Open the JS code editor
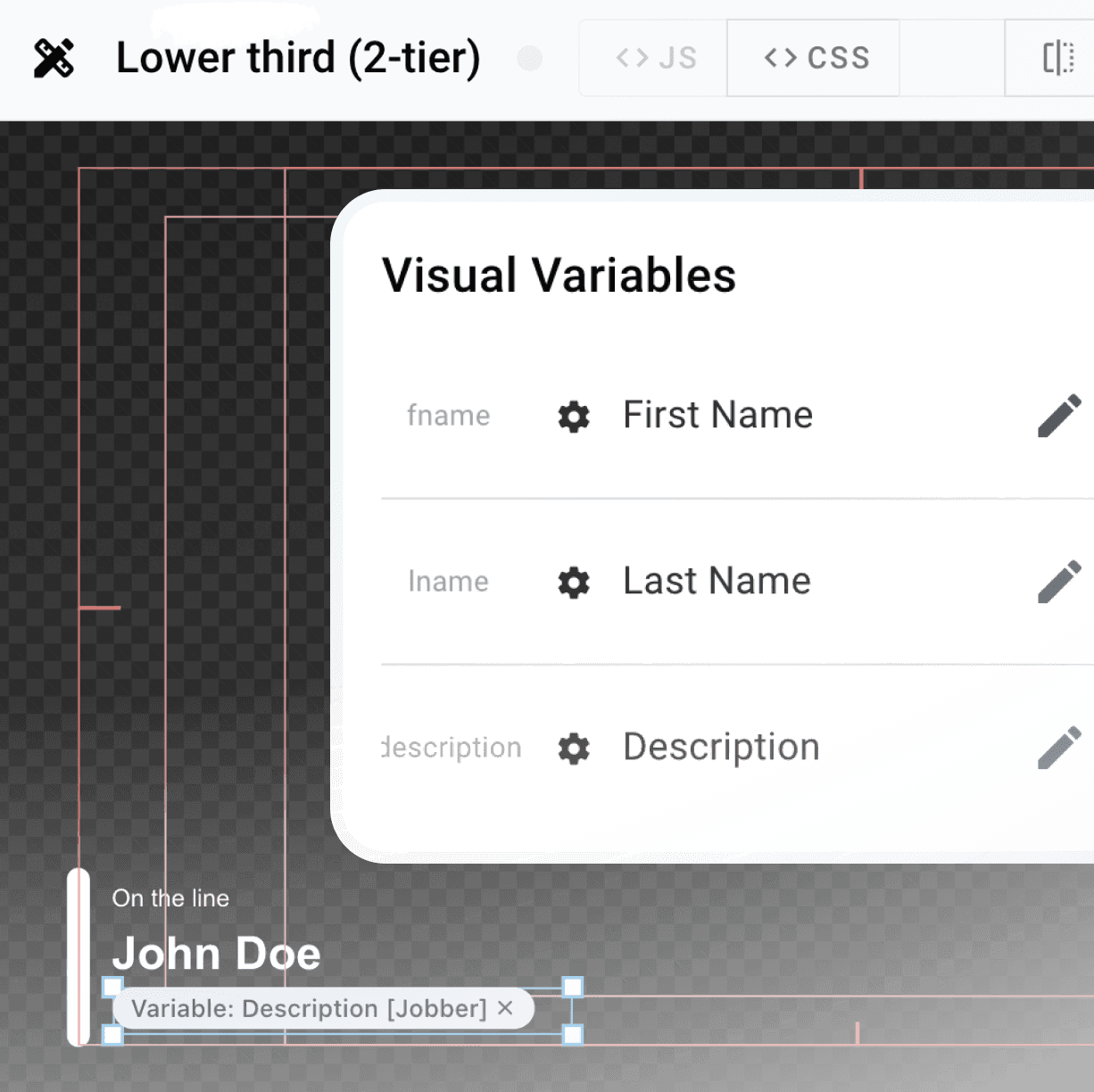 pos(652,57)
